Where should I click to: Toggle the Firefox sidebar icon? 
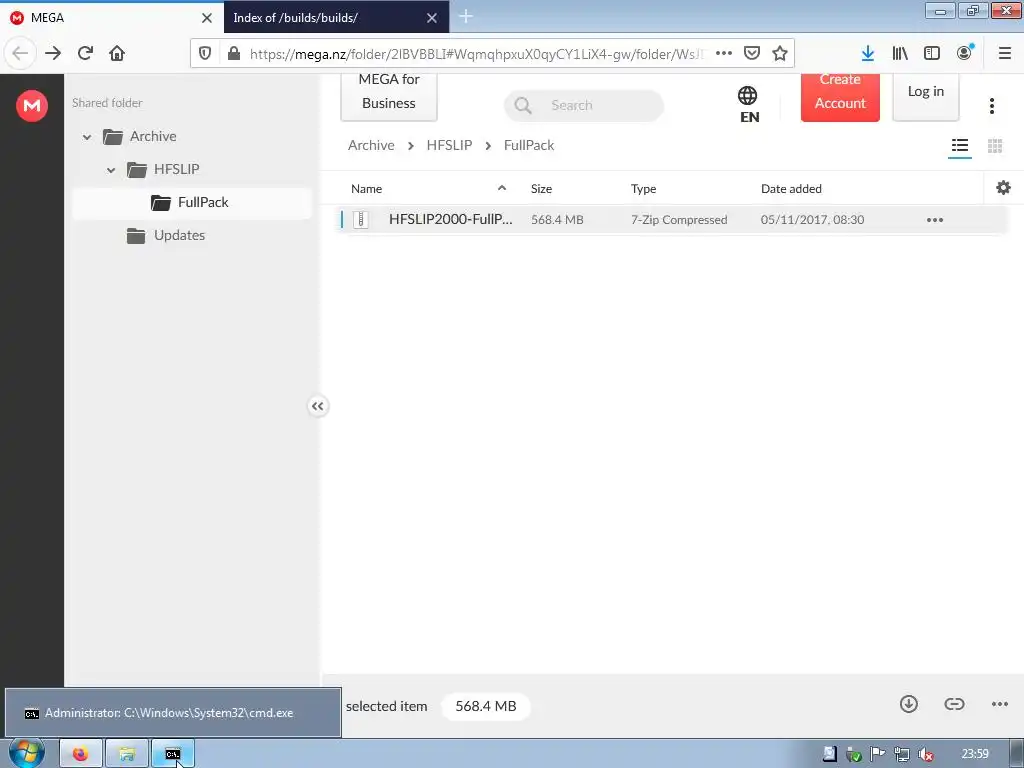(x=932, y=54)
